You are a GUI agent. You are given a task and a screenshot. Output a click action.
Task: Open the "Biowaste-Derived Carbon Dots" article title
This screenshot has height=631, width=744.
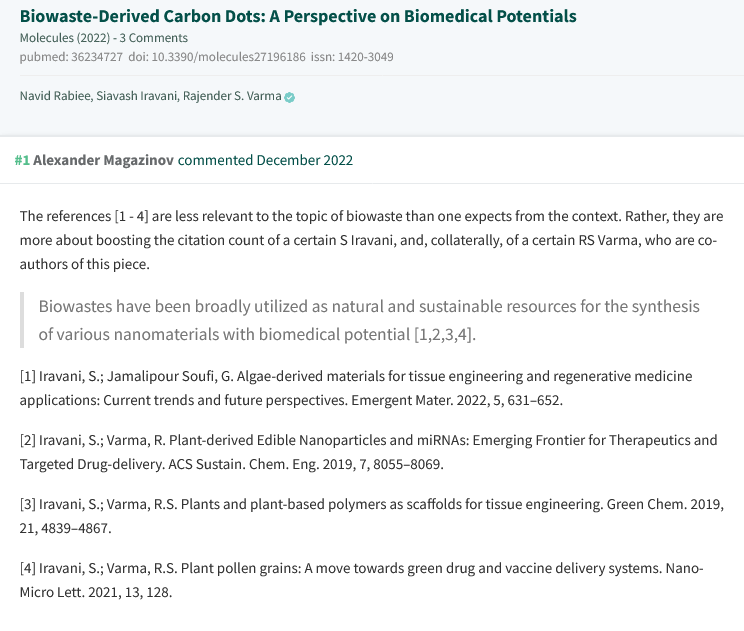(x=298, y=16)
